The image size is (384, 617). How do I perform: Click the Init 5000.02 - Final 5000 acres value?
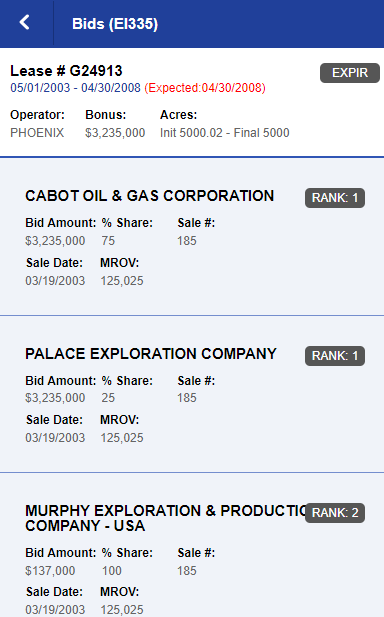click(225, 133)
